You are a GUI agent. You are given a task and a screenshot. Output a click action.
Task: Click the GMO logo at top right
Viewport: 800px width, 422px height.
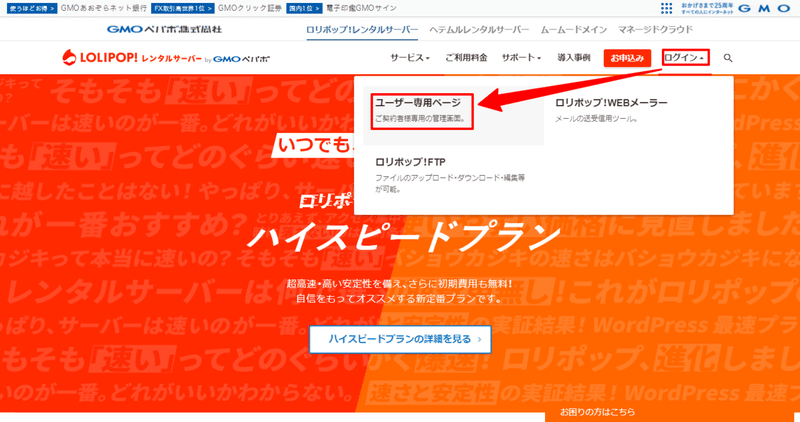click(764, 8)
